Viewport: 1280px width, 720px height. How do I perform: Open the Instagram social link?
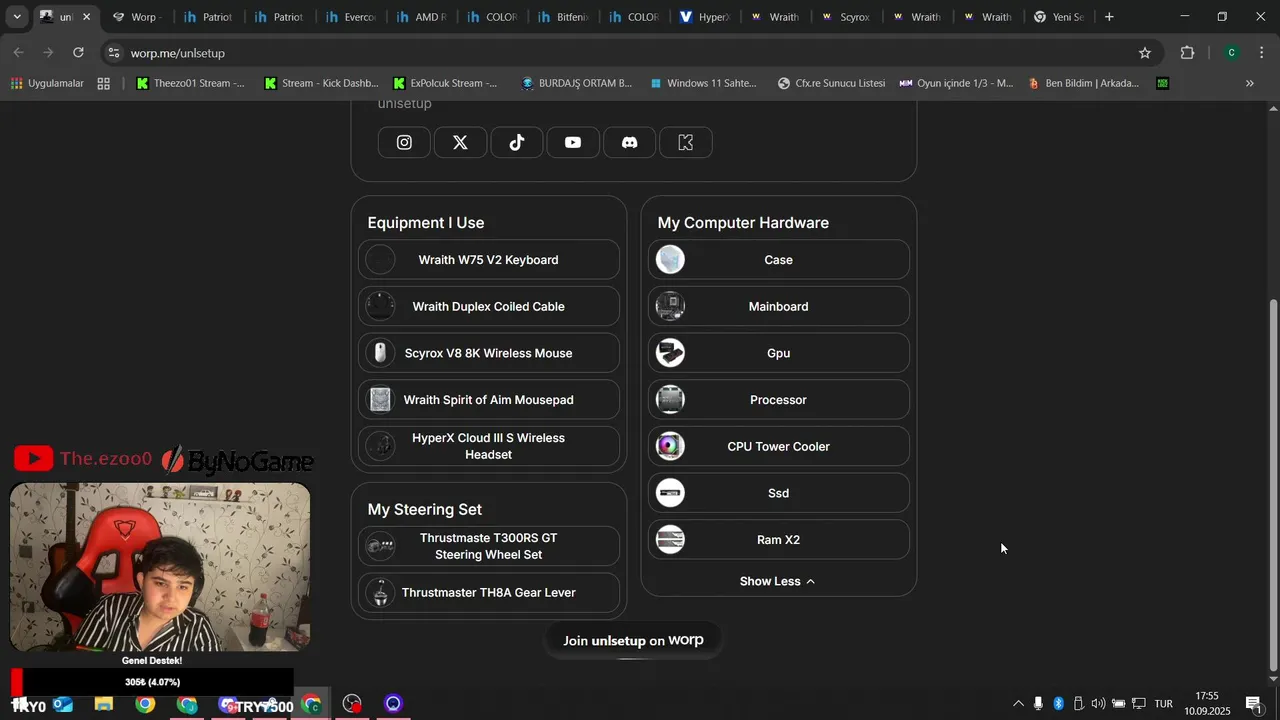pos(404,142)
